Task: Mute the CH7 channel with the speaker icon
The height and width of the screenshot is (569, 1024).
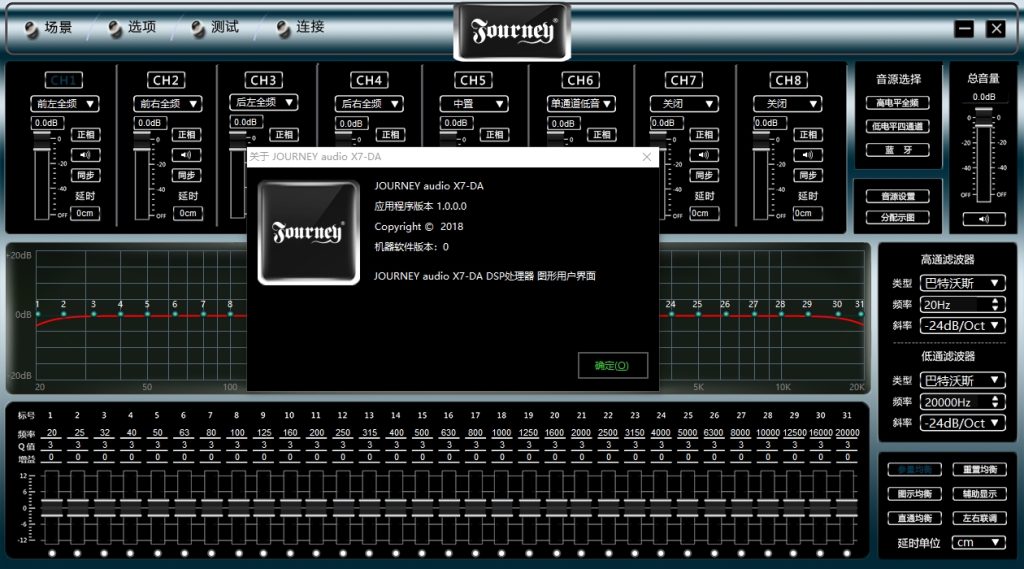Action: point(703,155)
